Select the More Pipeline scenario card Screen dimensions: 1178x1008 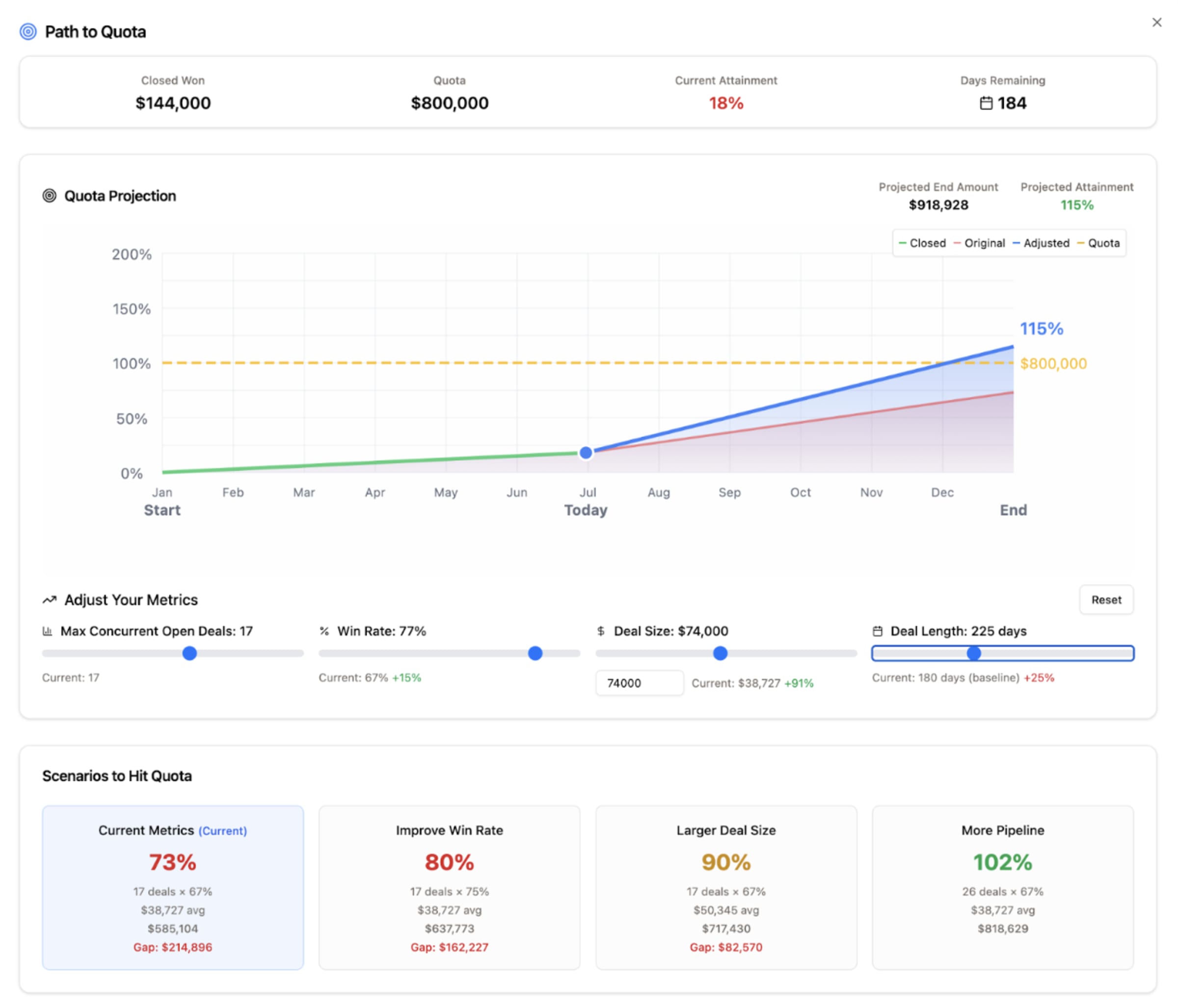tap(1002, 887)
